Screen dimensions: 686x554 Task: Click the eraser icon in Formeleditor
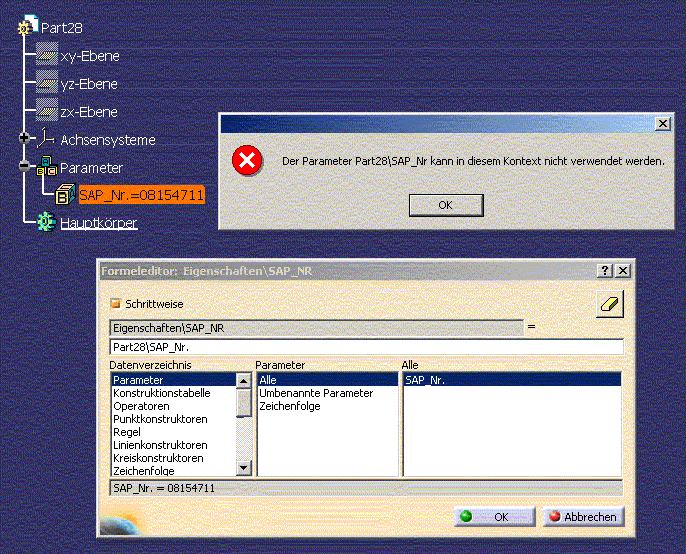coord(610,304)
